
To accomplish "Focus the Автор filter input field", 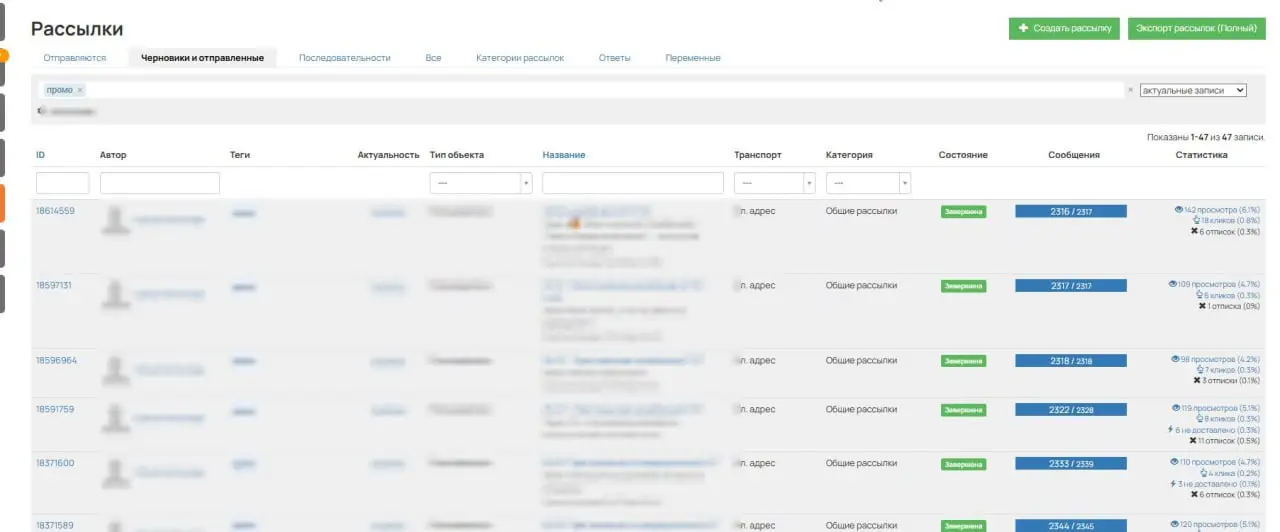I will (x=160, y=184).
